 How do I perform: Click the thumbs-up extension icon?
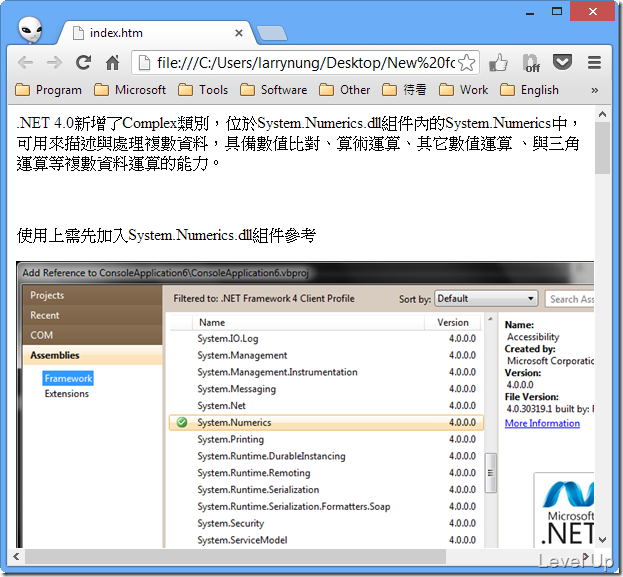498,63
